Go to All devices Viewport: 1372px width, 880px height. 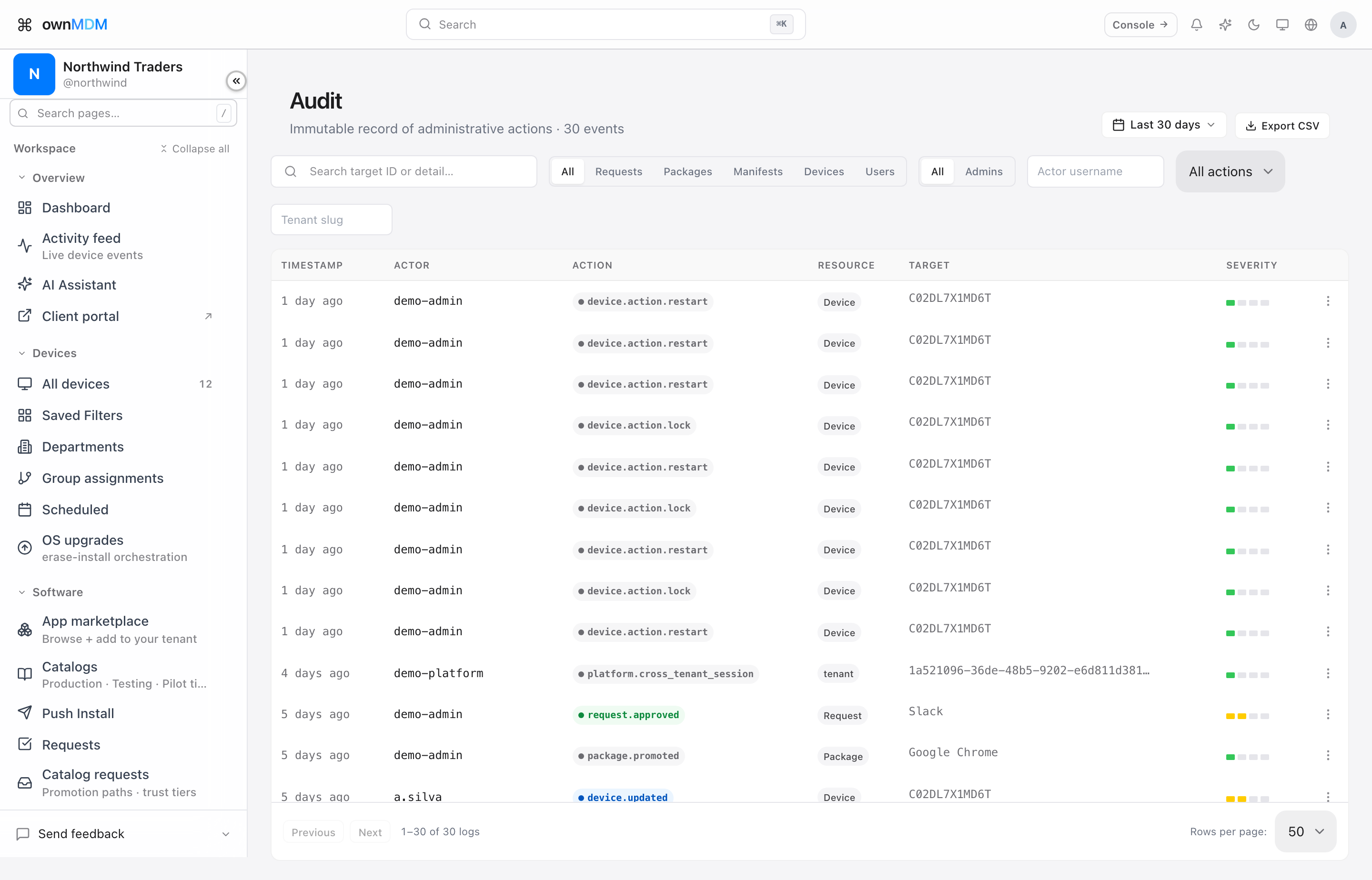pyautogui.click(x=115, y=384)
